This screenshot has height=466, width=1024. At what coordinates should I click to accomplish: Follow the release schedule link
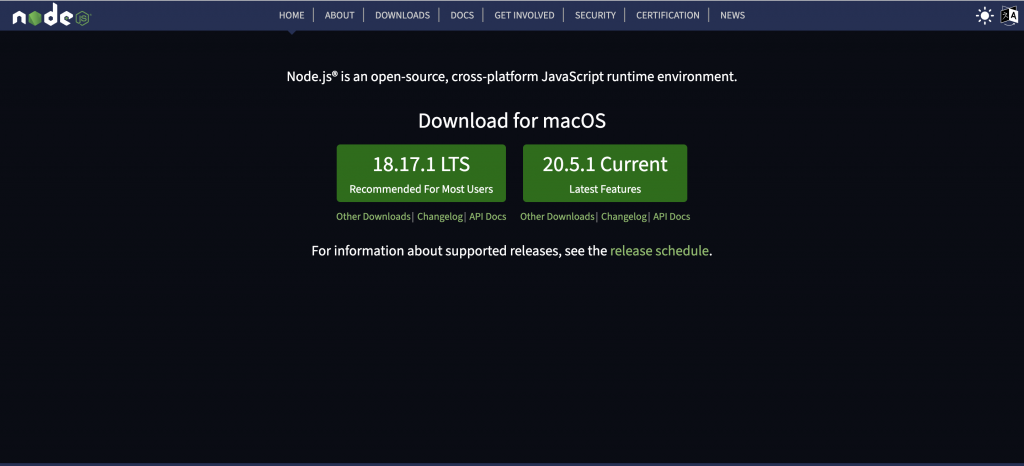pyautogui.click(x=659, y=251)
